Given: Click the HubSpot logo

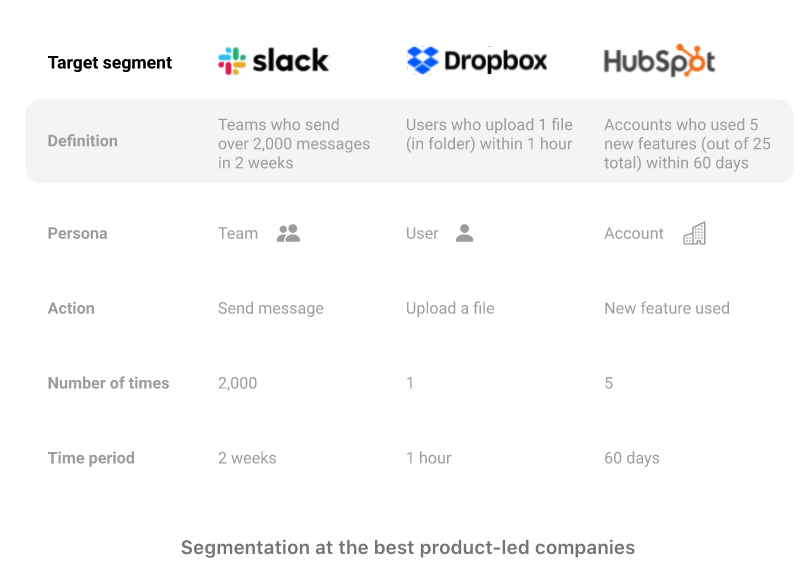Looking at the screenshot, I should 659,61.
